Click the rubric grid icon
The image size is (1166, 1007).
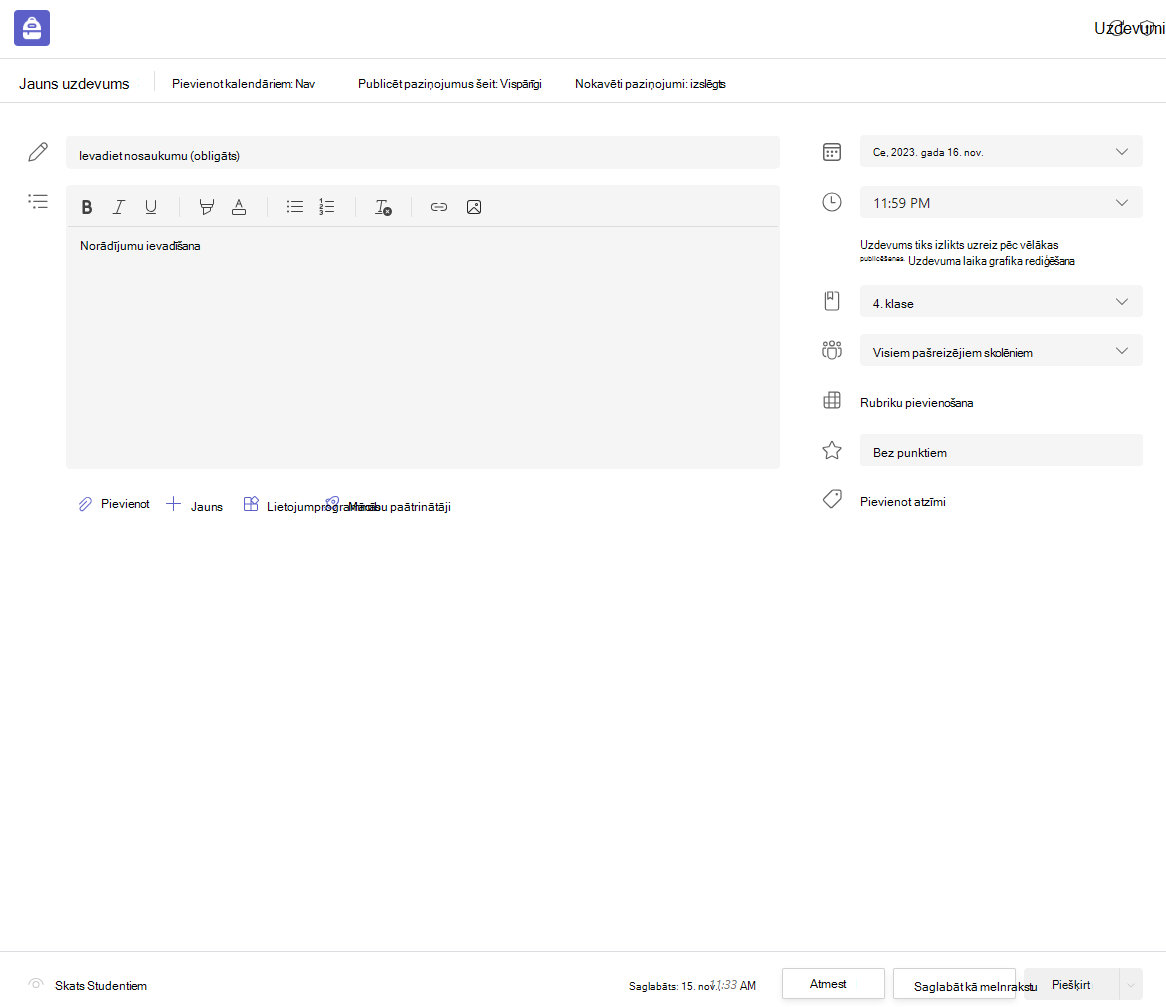tap(832, 401)
